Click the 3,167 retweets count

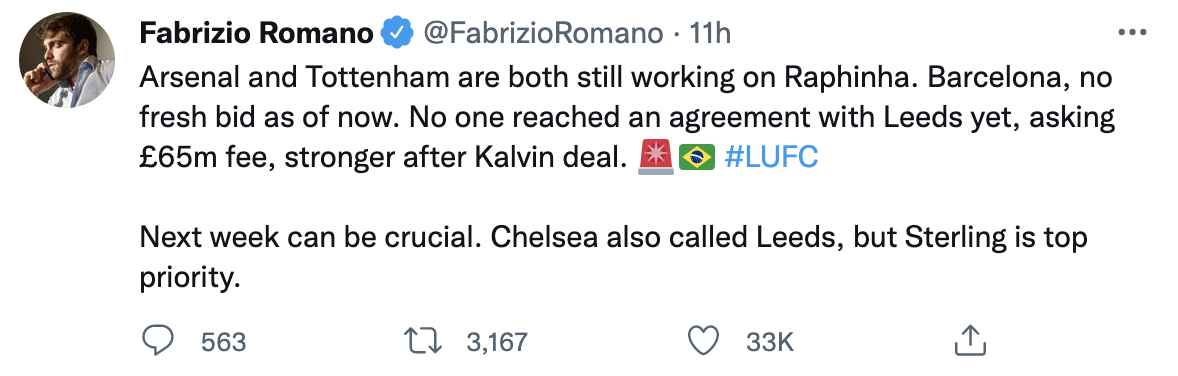click(x=497, y=342)
